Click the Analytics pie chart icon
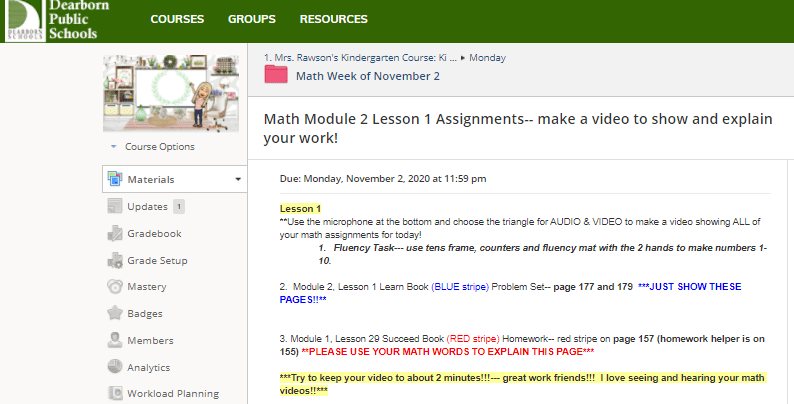This screenshot has width=794, height=404. tap(115, 367)
